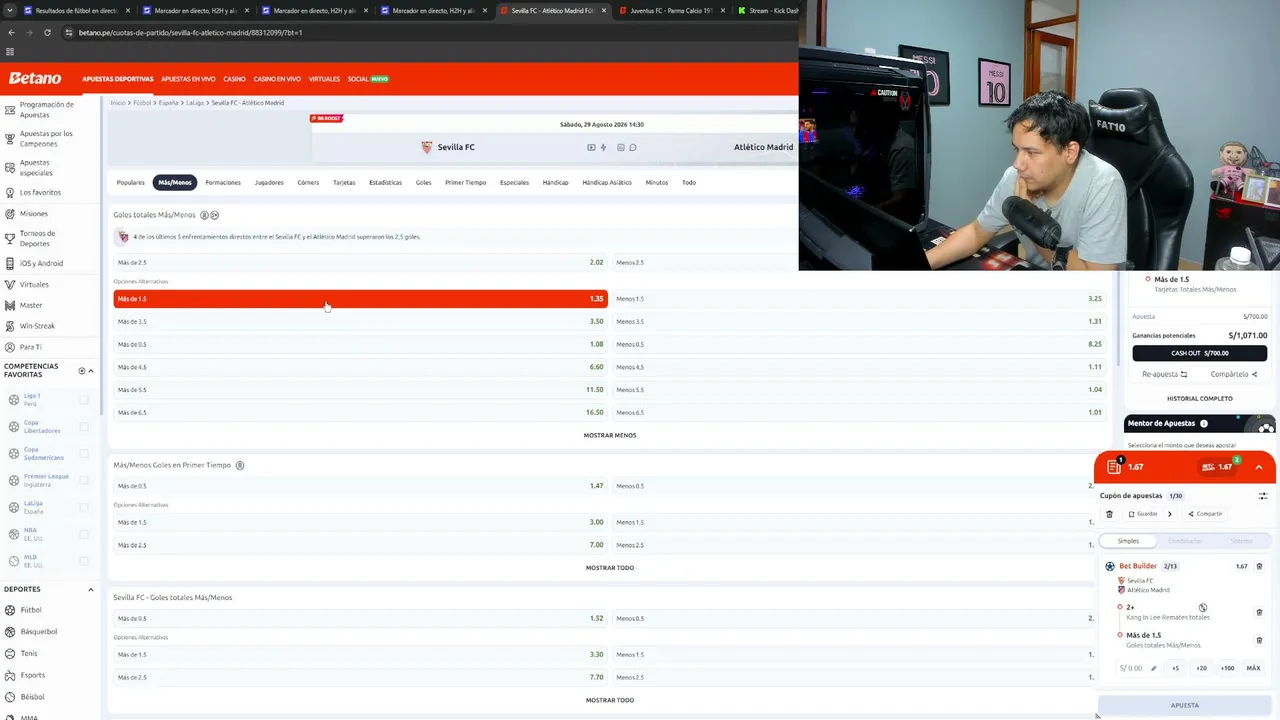This screenshot has height=720, width=1280.
Task: Click Mostrar Todo under Goles en Primer Tiempo
Action: click(610, 568)
